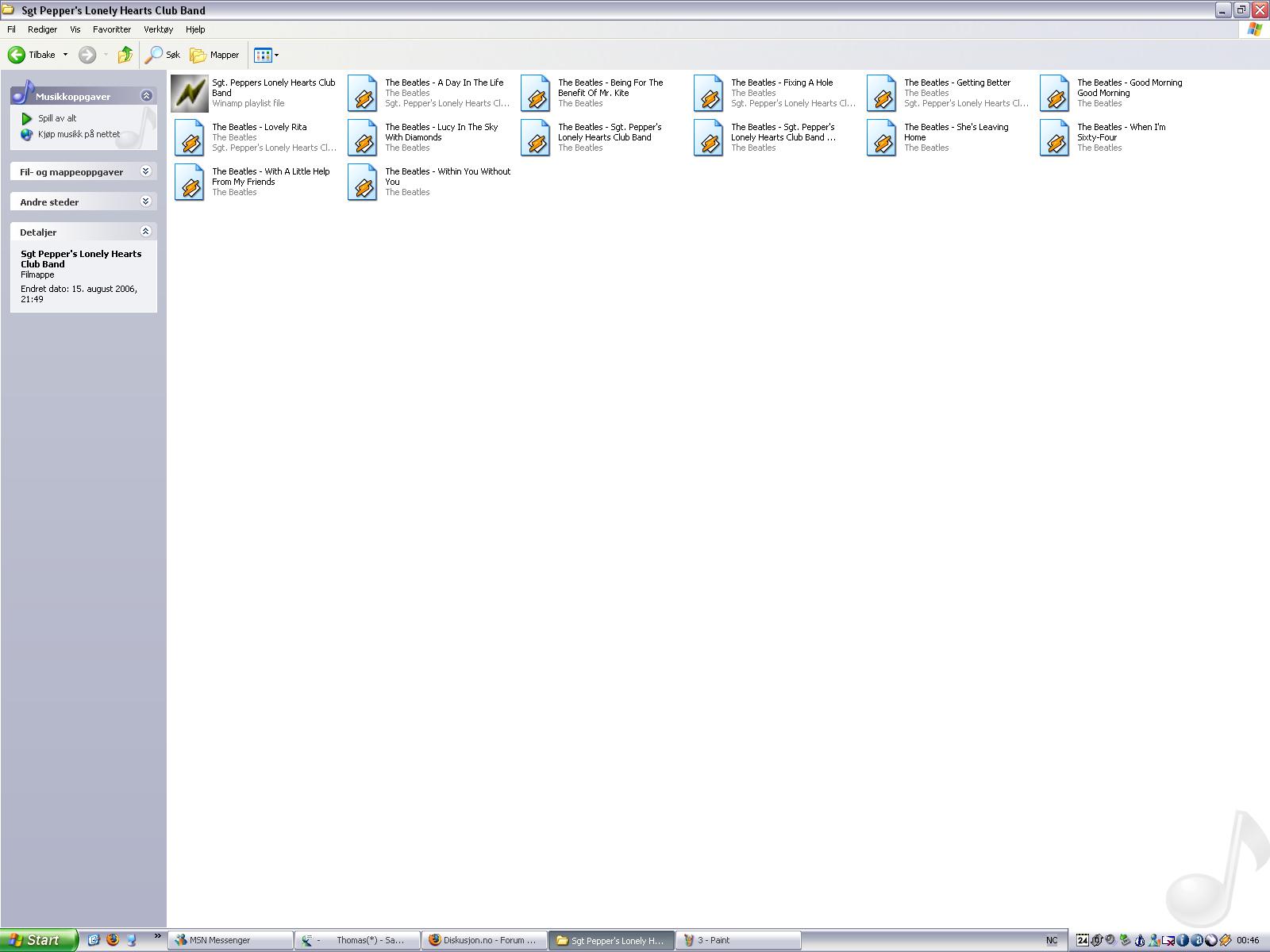Click the play icon for Spill av alt
The image size is (1270, 952).
(x=27, y=118)
